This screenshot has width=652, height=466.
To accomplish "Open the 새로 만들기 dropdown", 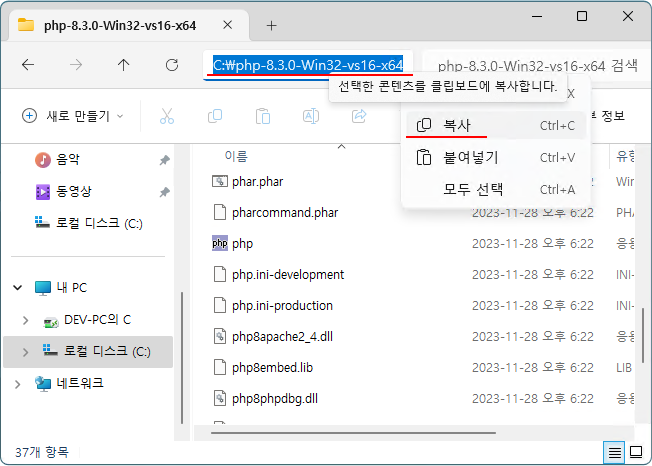I will click(73, 116).
